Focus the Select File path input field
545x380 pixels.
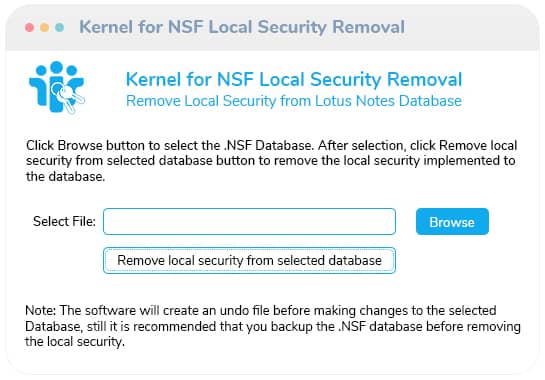249,221
